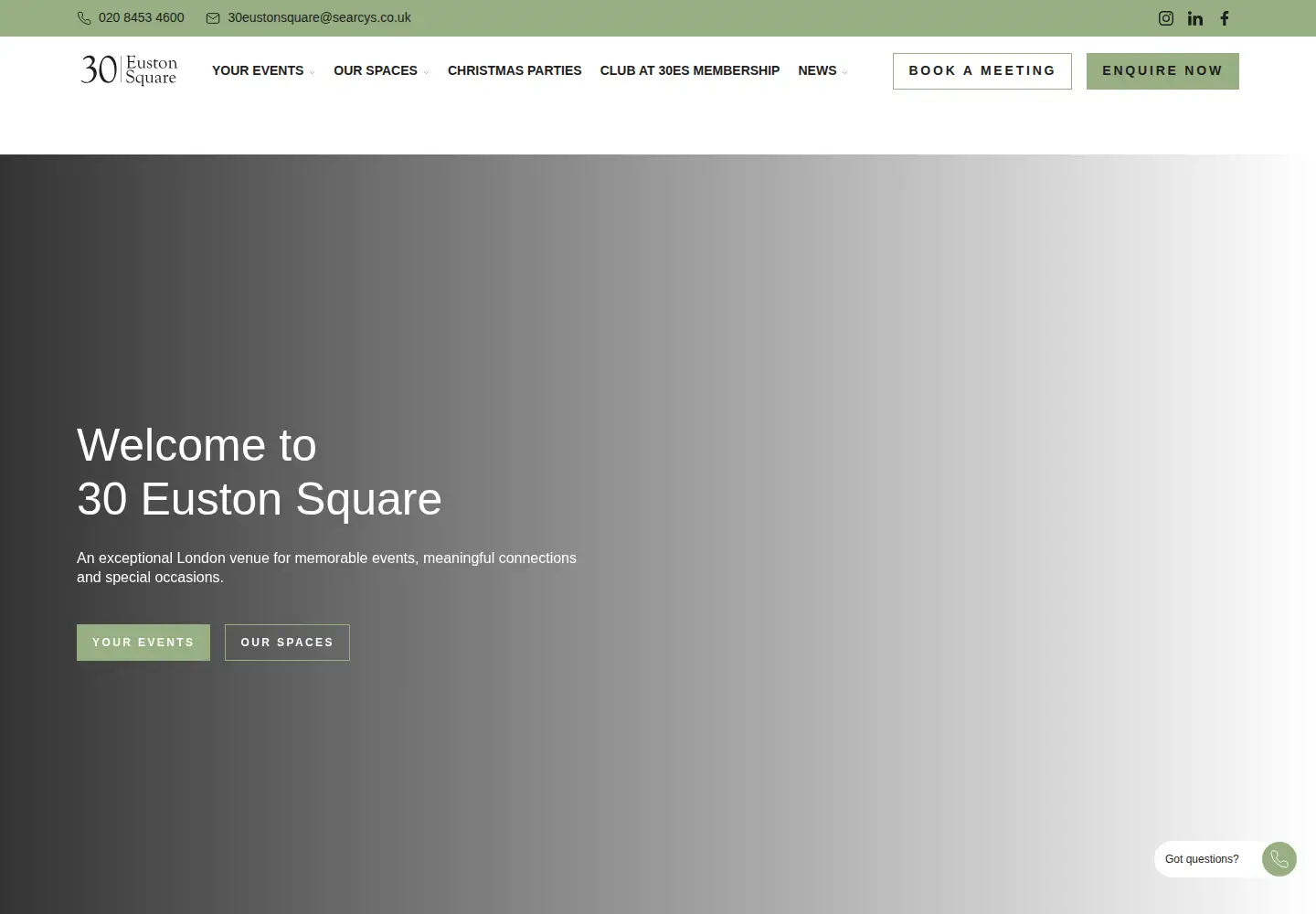Click the phone handset icon in top bar
Screen dimensions: 1316x914
84,18
